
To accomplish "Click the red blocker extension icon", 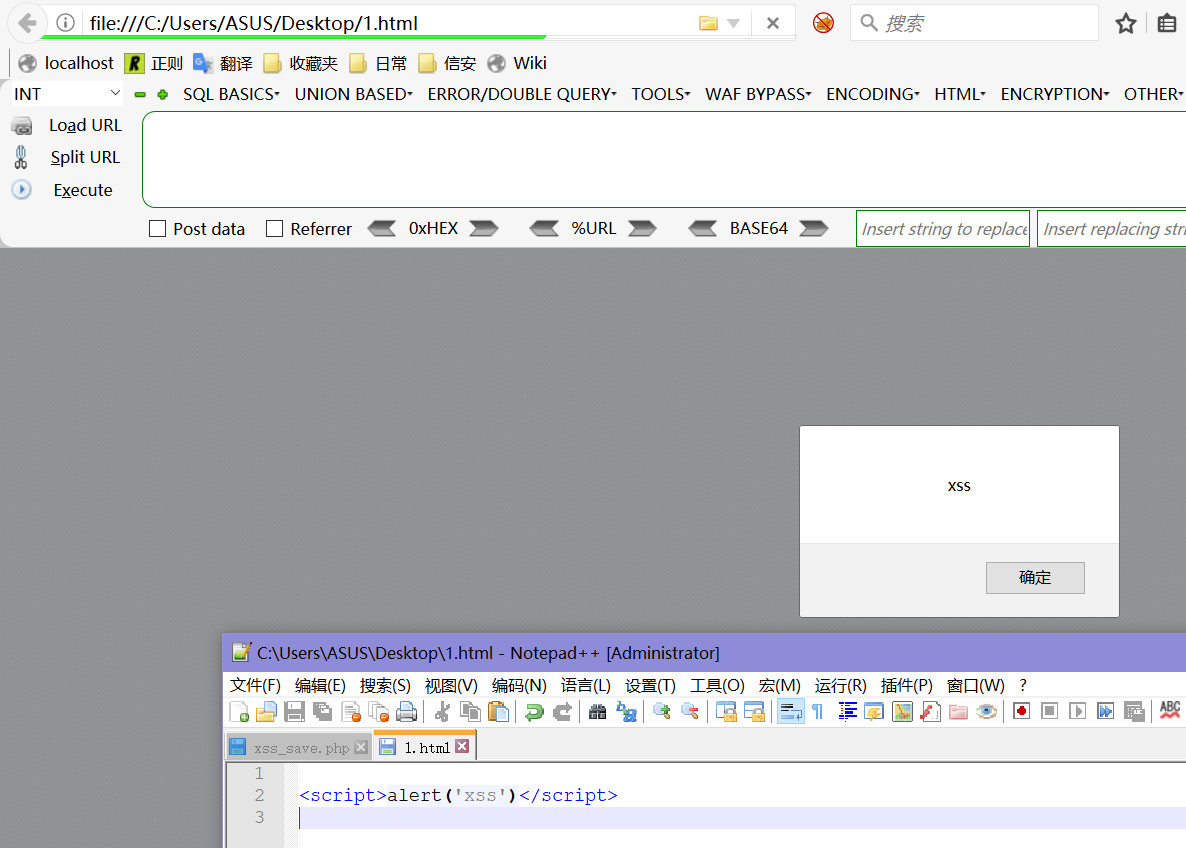I will (x=823, y=23).
